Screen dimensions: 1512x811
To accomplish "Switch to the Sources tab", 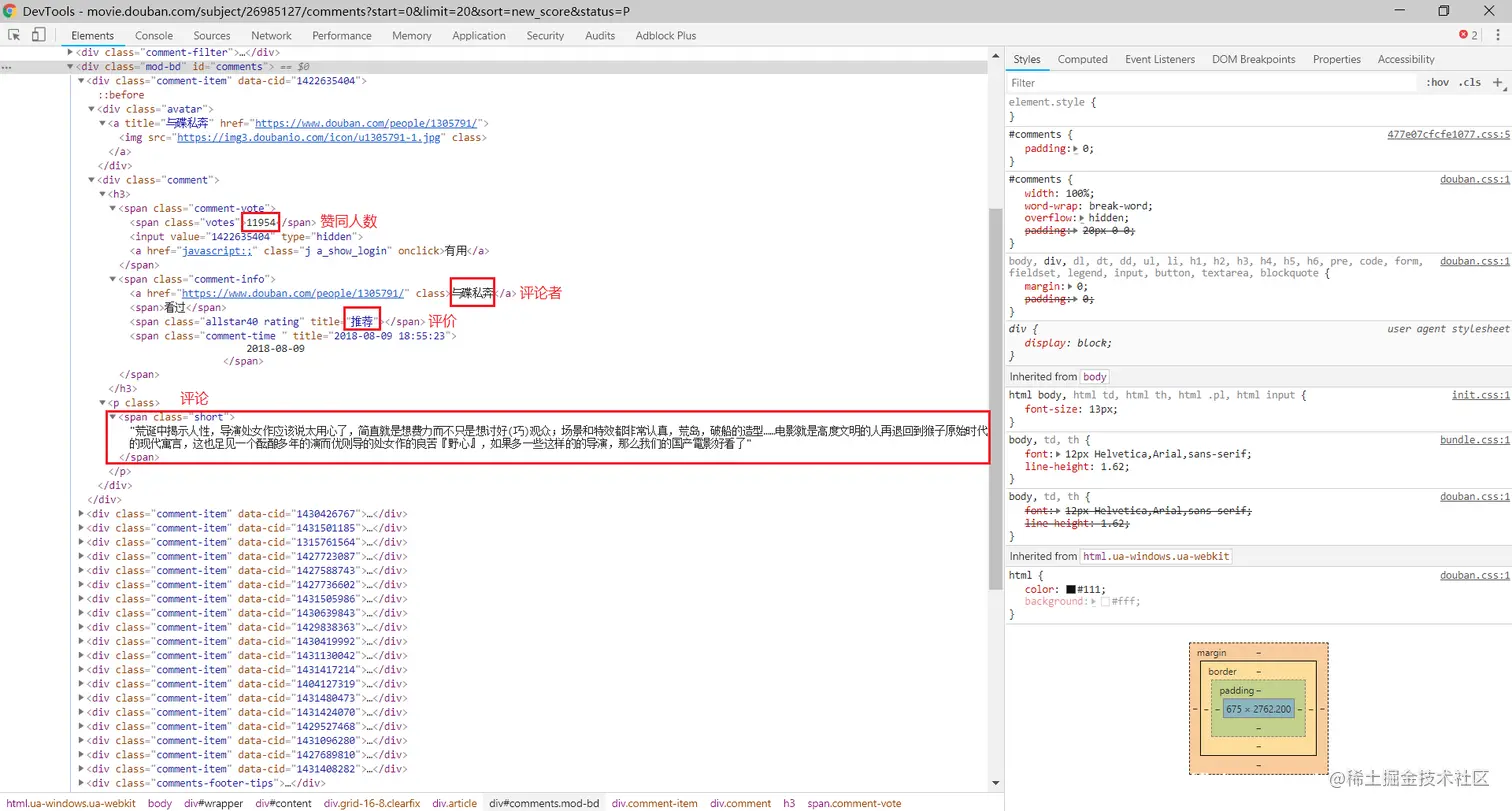I will pyautogui.click(x=212, y=35).
